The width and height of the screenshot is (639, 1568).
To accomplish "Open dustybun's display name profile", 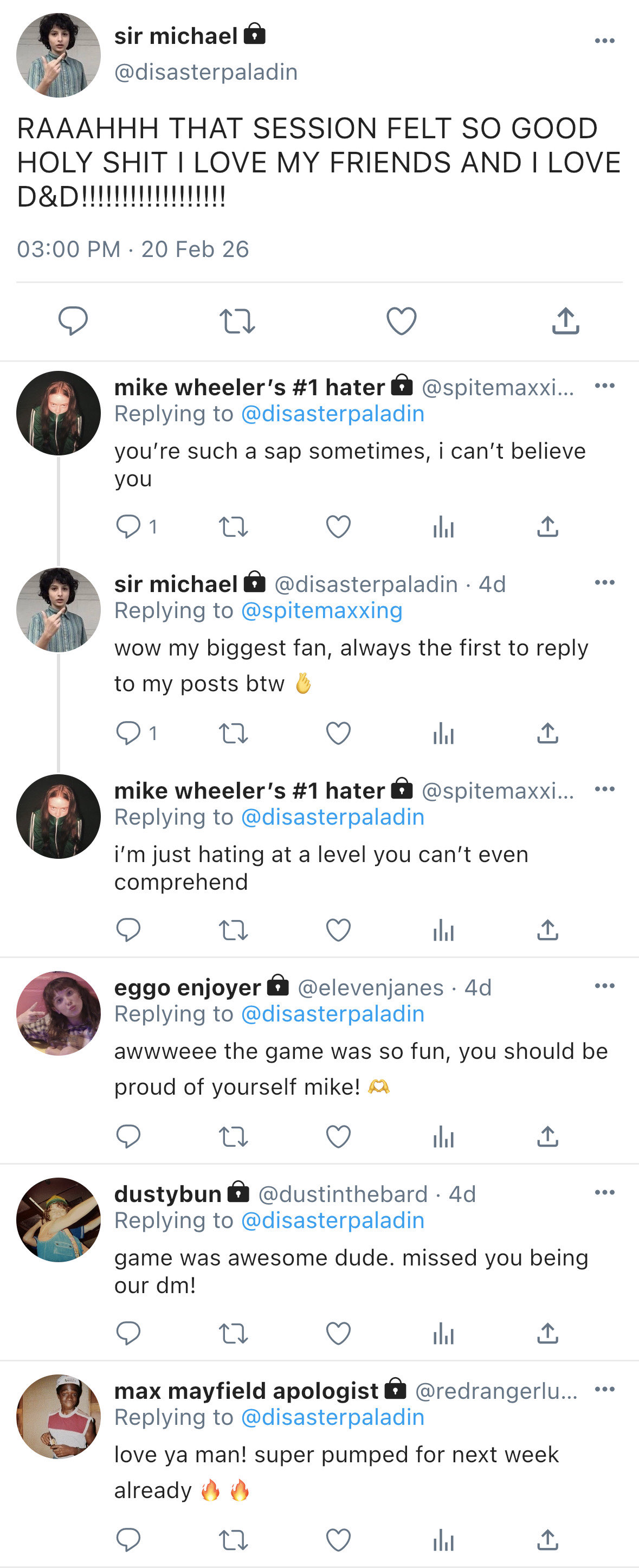I will [168, 1194].
